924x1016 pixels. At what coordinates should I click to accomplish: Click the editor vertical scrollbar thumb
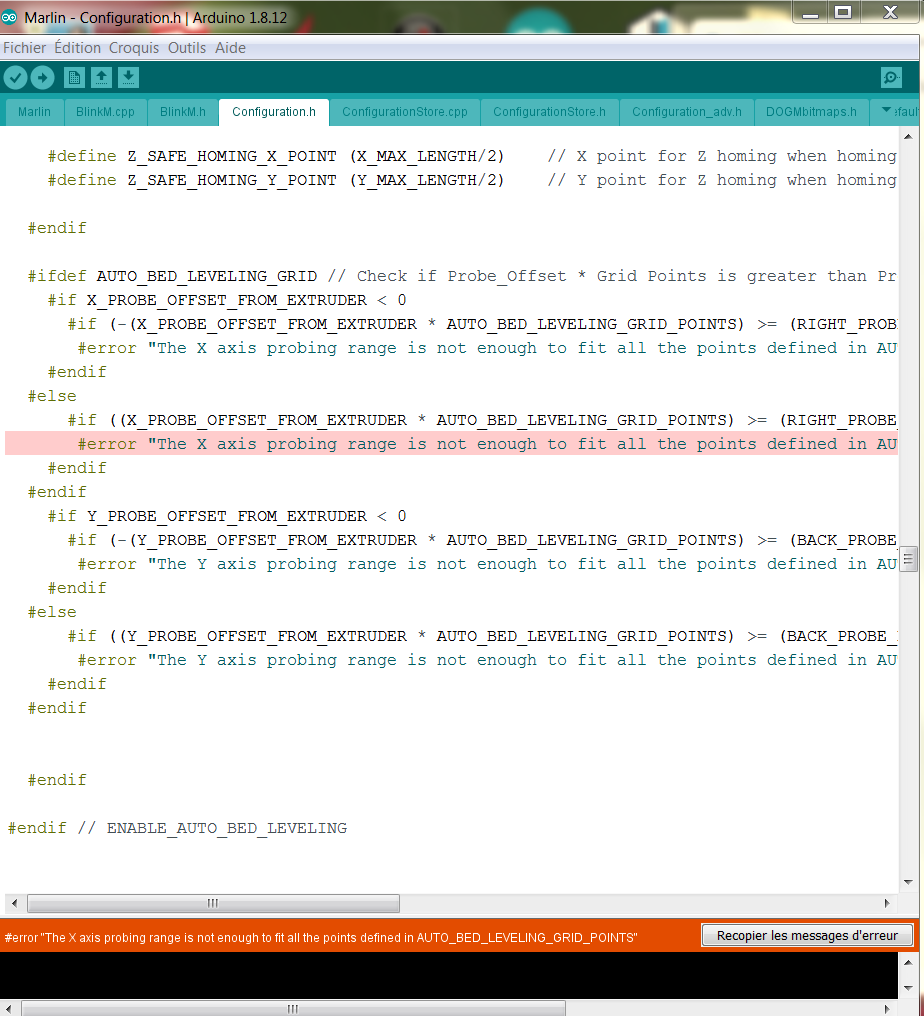(908, 559)
